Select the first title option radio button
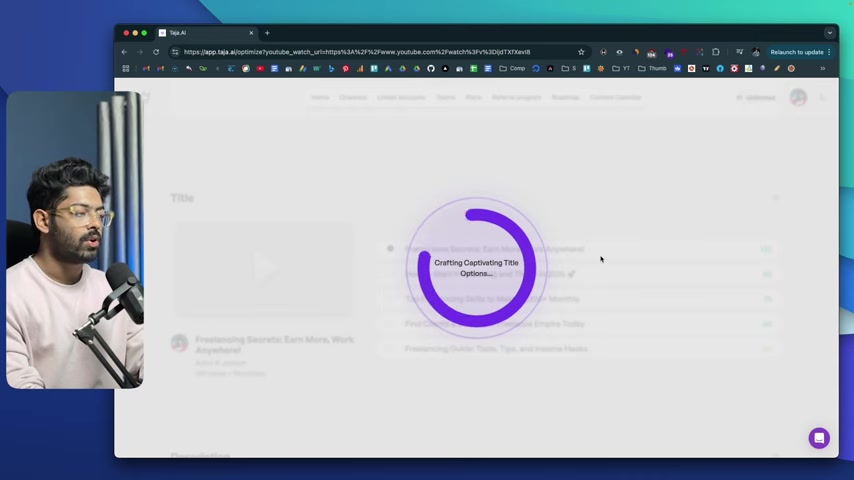The image size is (854, 480). tap(390, 249)
